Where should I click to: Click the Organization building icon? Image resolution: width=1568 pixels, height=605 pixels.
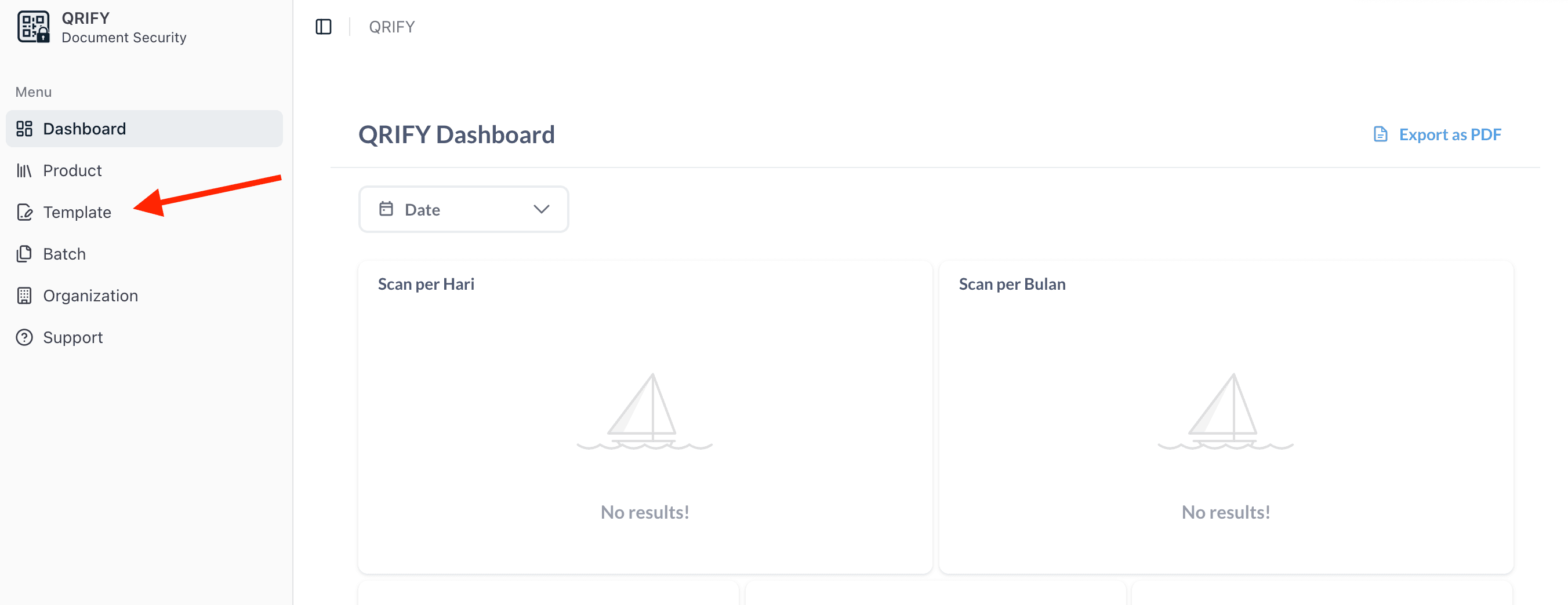tap(24, 296)
